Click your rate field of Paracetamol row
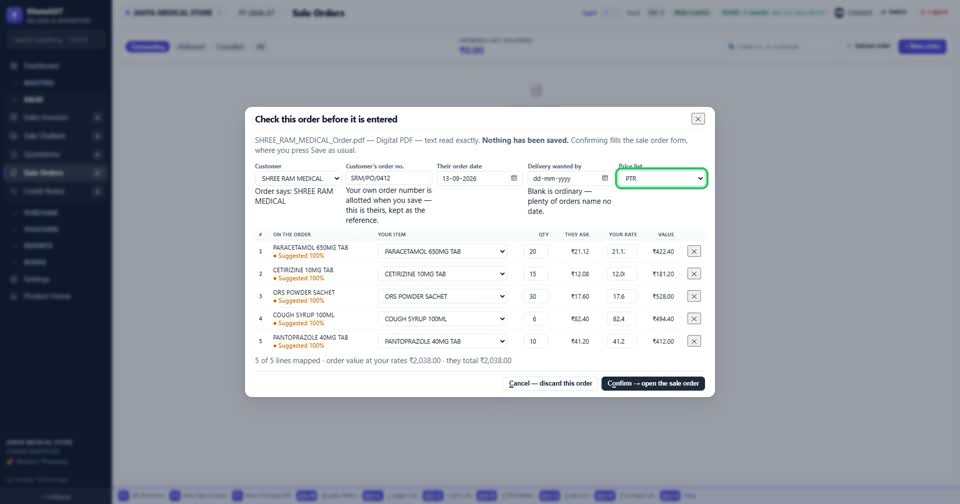This screenshot has width=960, height=504. [621, 251]
